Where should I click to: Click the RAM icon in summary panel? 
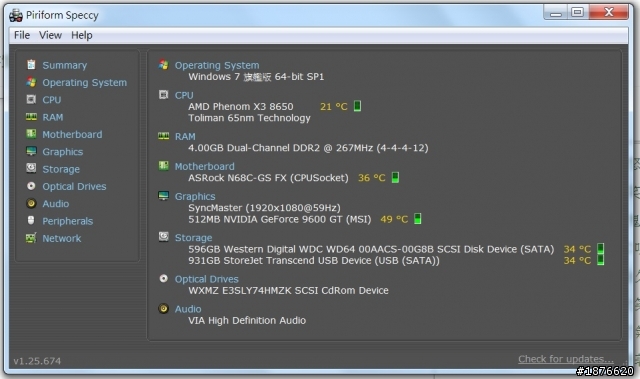click(x=163, y=136)
